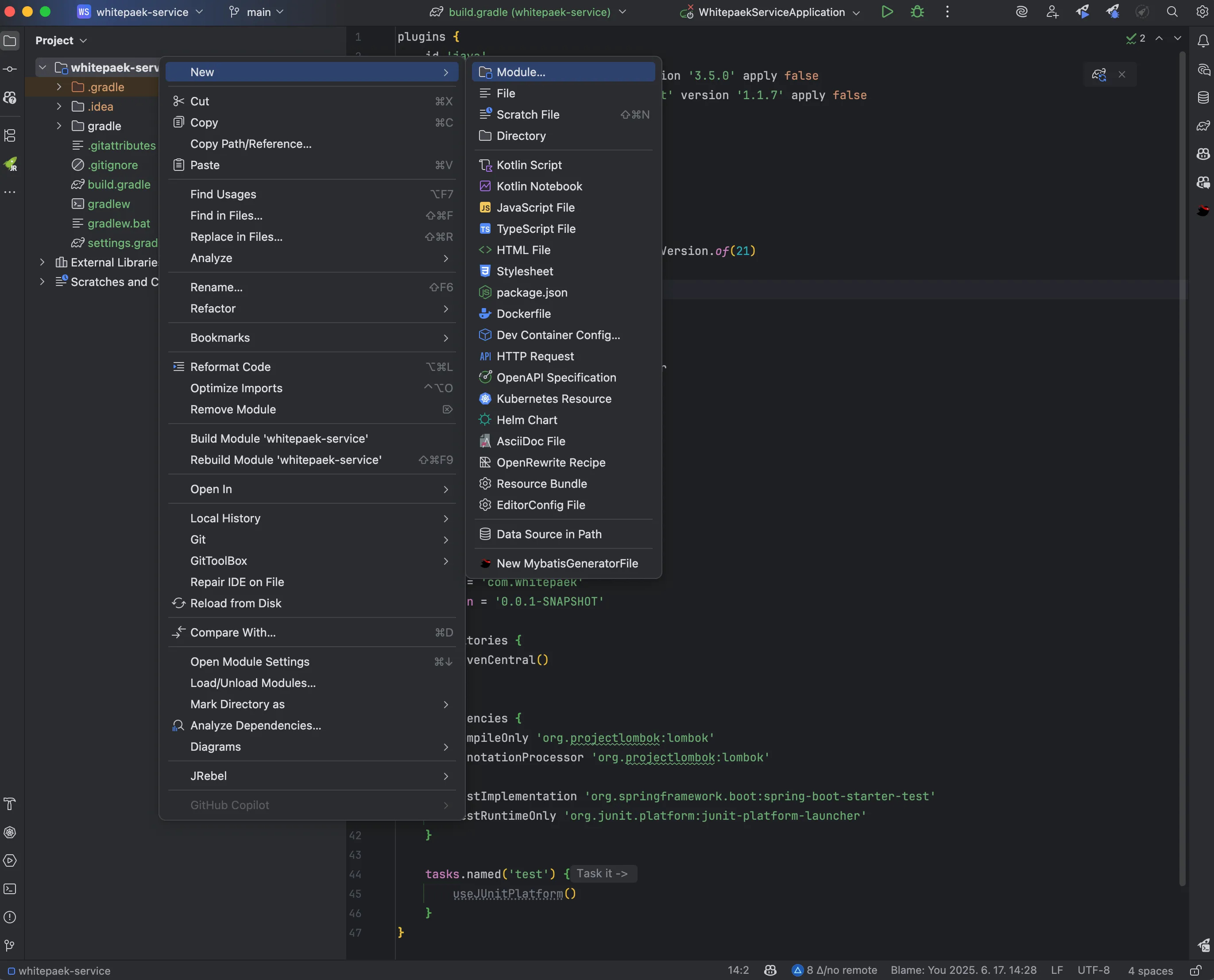Screen dimensions: 1214x980
Task: Select Kubernetes Resource in New submenu
Action: 563,399
